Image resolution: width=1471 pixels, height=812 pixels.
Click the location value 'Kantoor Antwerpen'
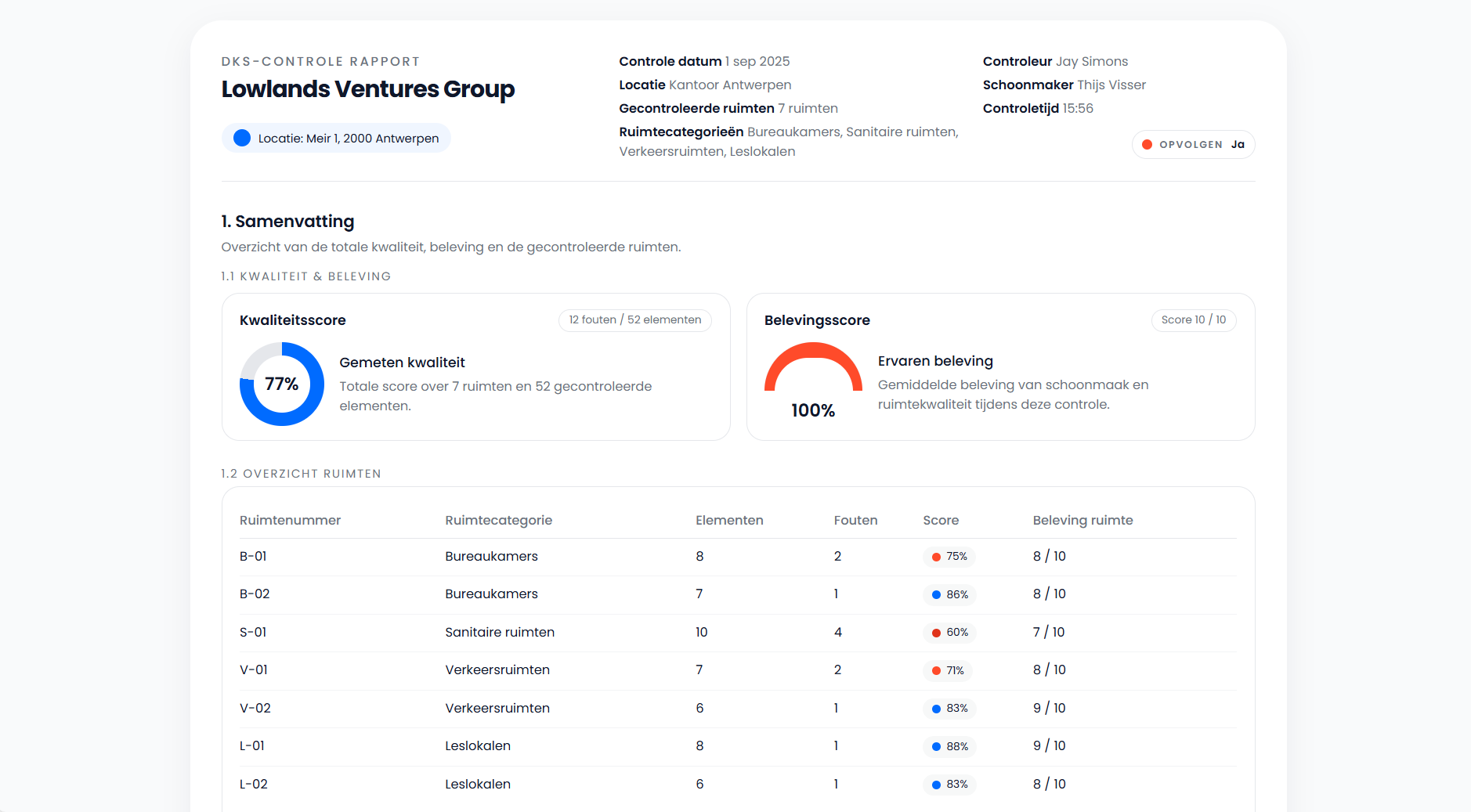pos(730,85)
